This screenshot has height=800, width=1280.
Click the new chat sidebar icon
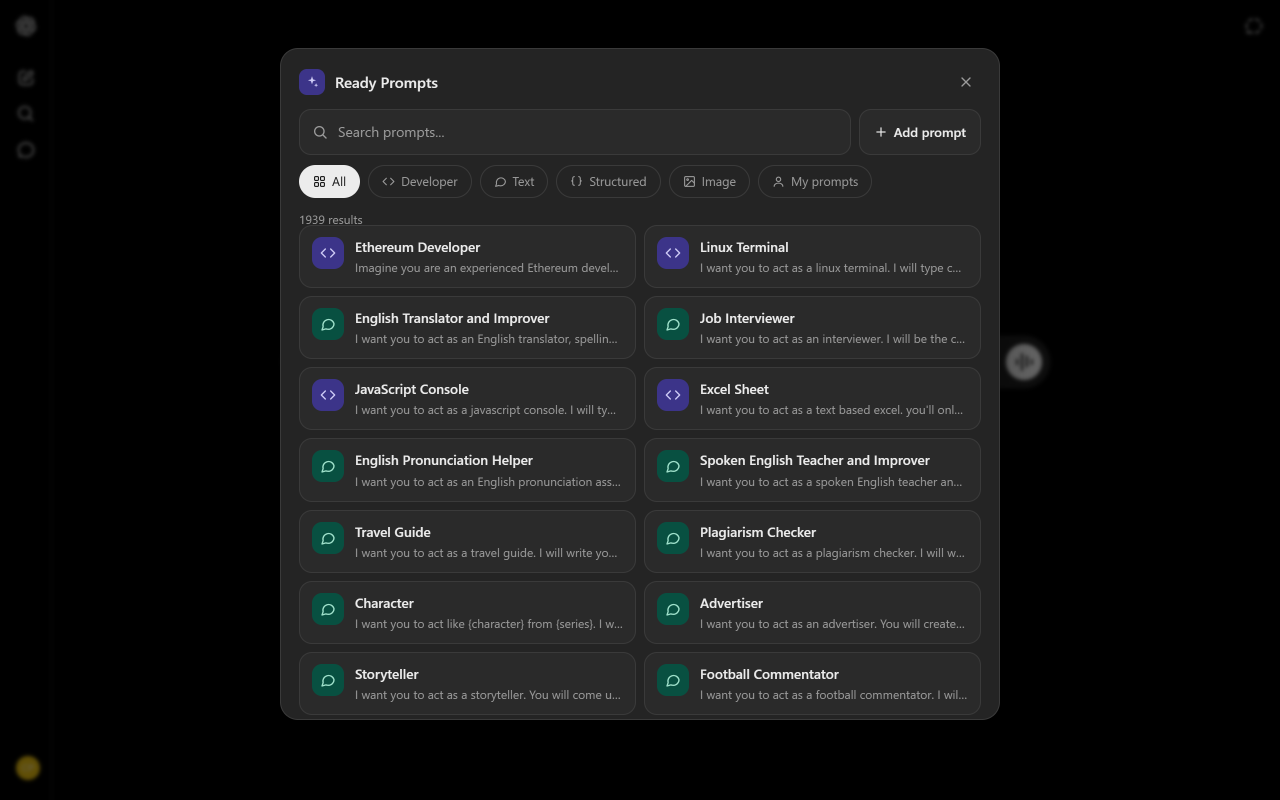(26, 78)
